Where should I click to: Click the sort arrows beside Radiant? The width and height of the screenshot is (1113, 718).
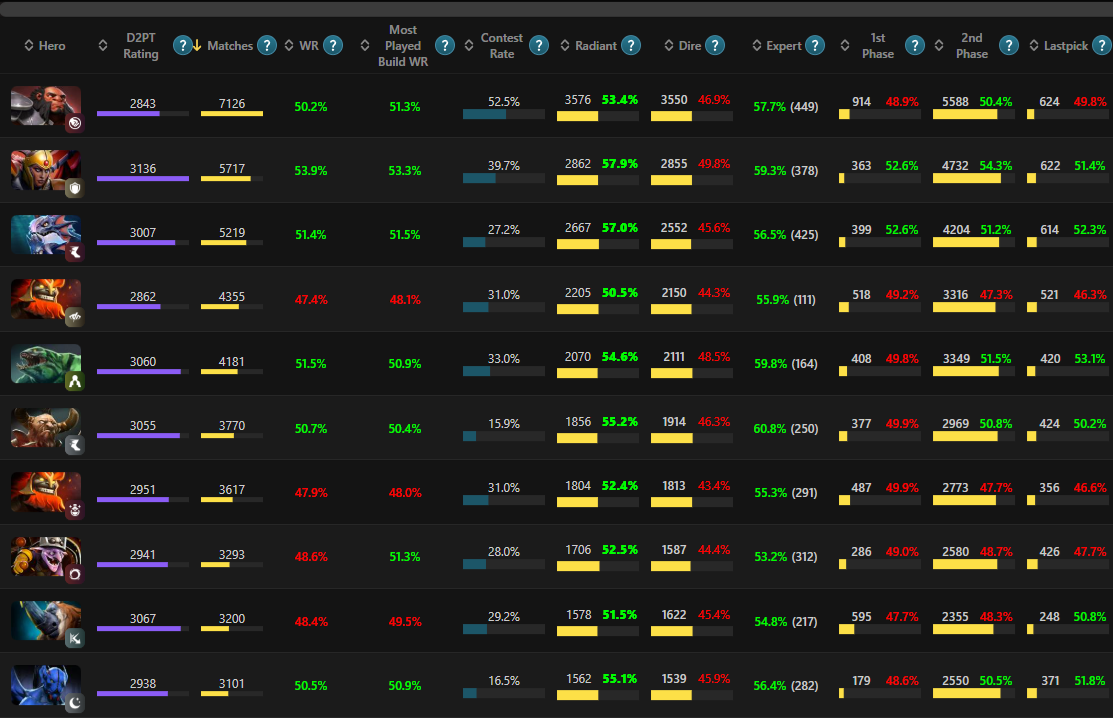click(565, 45)
